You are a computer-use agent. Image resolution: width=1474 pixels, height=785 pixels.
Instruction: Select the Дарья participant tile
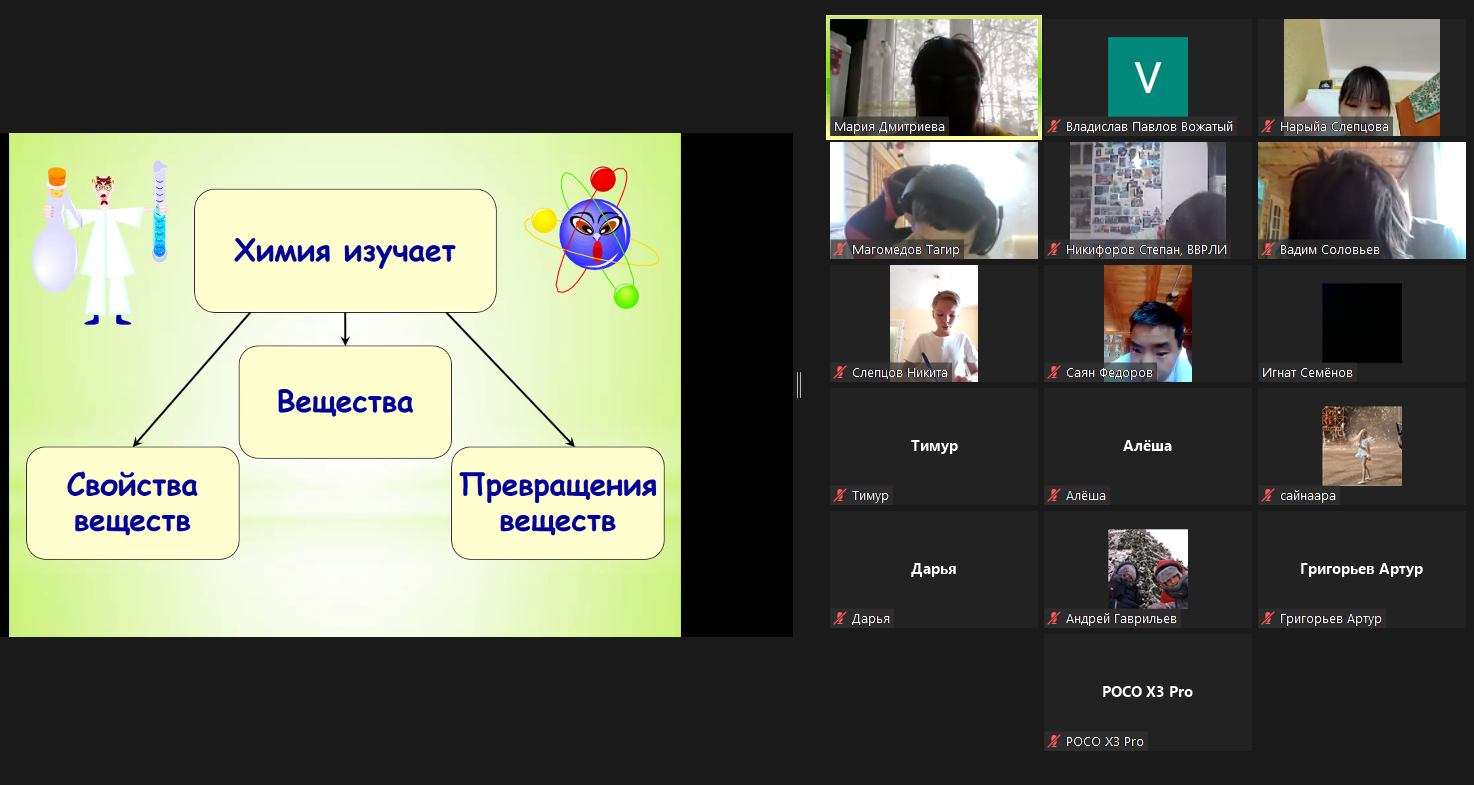[x=933, y=568]
